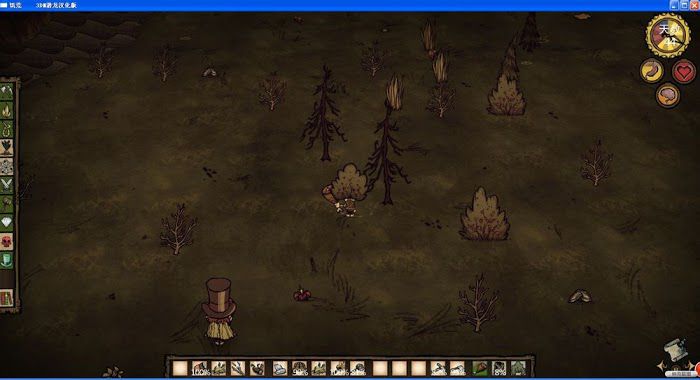Click the hunger stomach meter
The image size is (700, 380).
[x=652, y=71]
